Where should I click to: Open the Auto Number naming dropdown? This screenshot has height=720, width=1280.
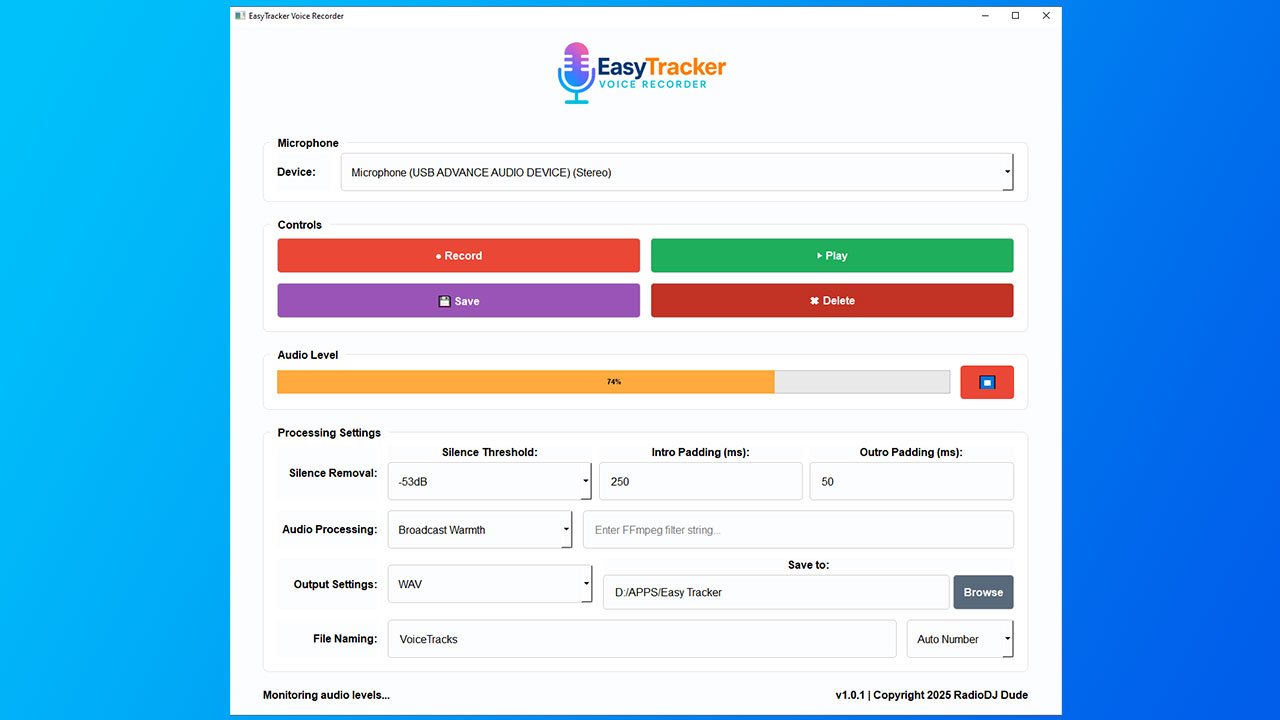pyautogui.click(x=959, y=639)
